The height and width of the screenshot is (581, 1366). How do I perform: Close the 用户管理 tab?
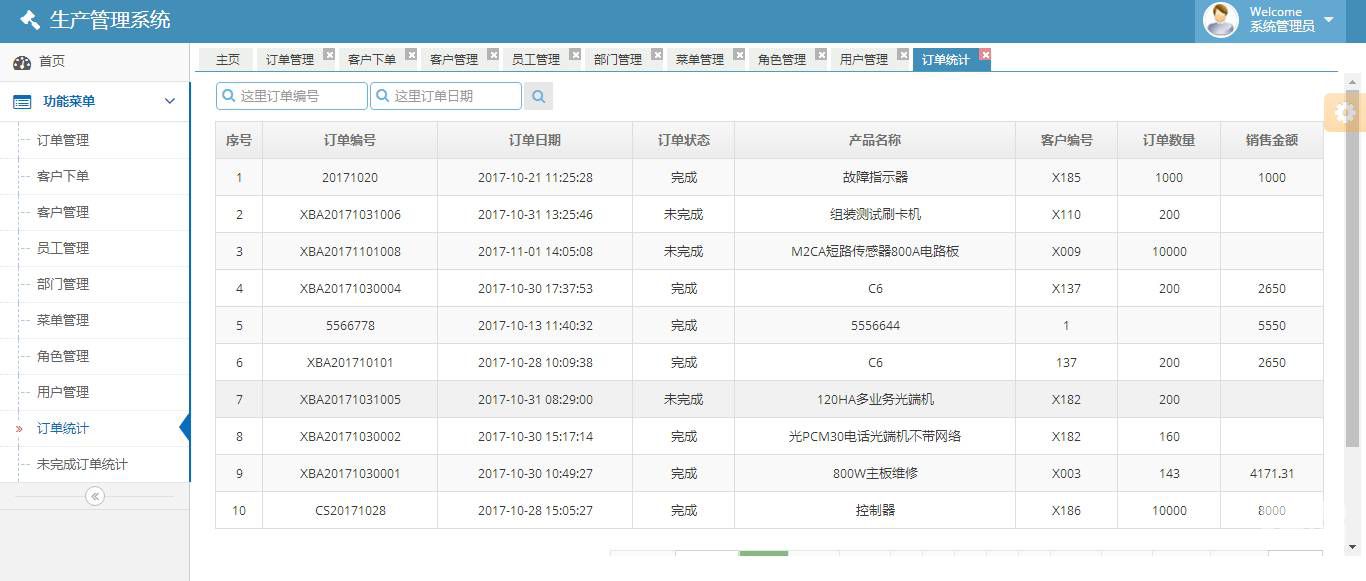pos(903,55)
